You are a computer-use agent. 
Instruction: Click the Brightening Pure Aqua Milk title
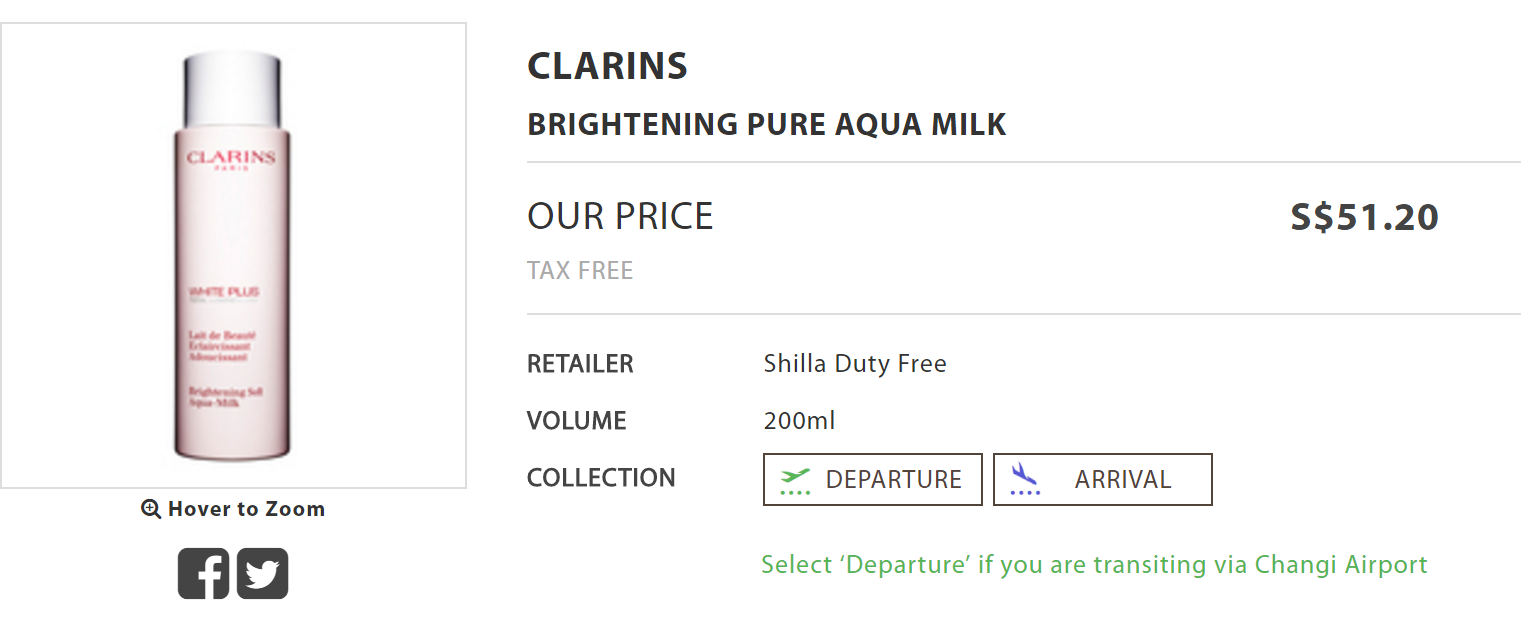pyautogui.click(x=766, y=125)
